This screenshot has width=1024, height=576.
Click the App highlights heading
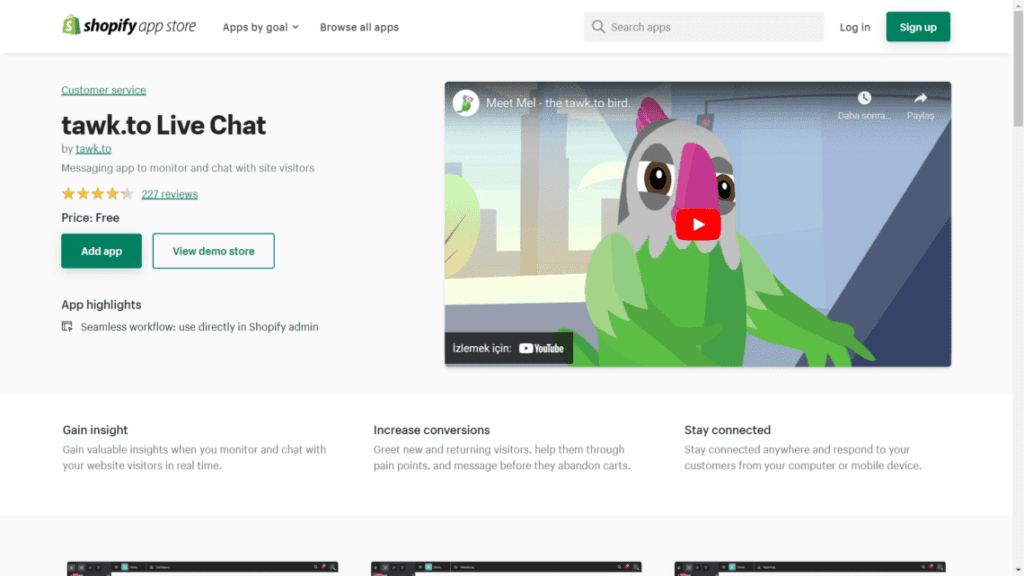pyautogui.click(x=101, y=304)
